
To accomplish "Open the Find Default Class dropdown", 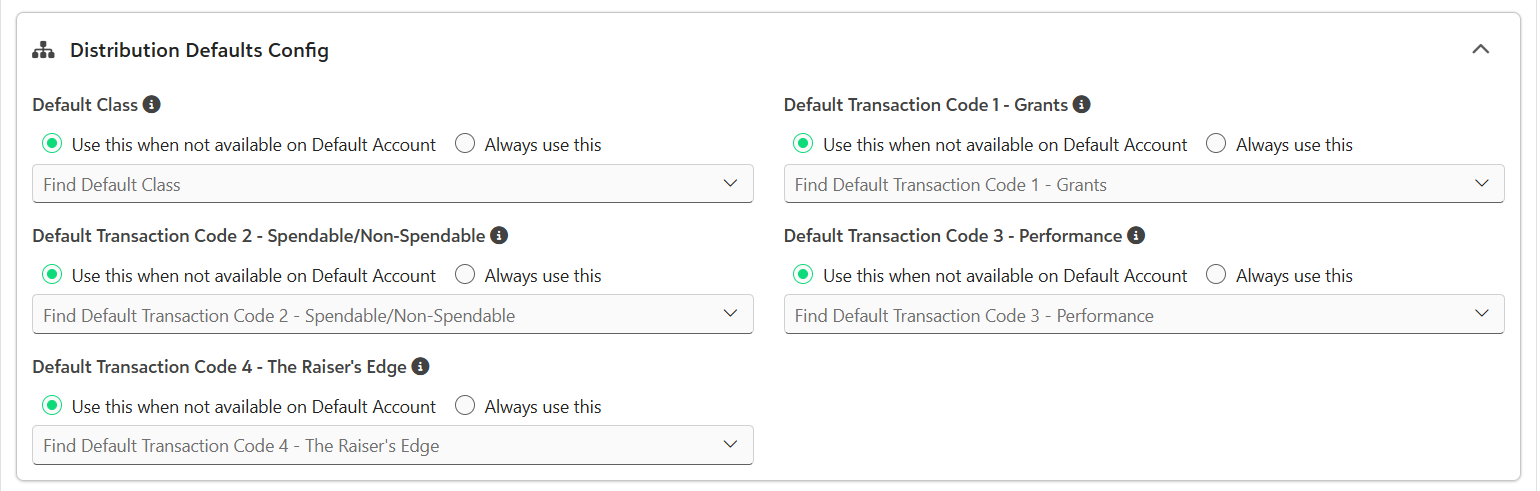I will click(x=393, y=184).
